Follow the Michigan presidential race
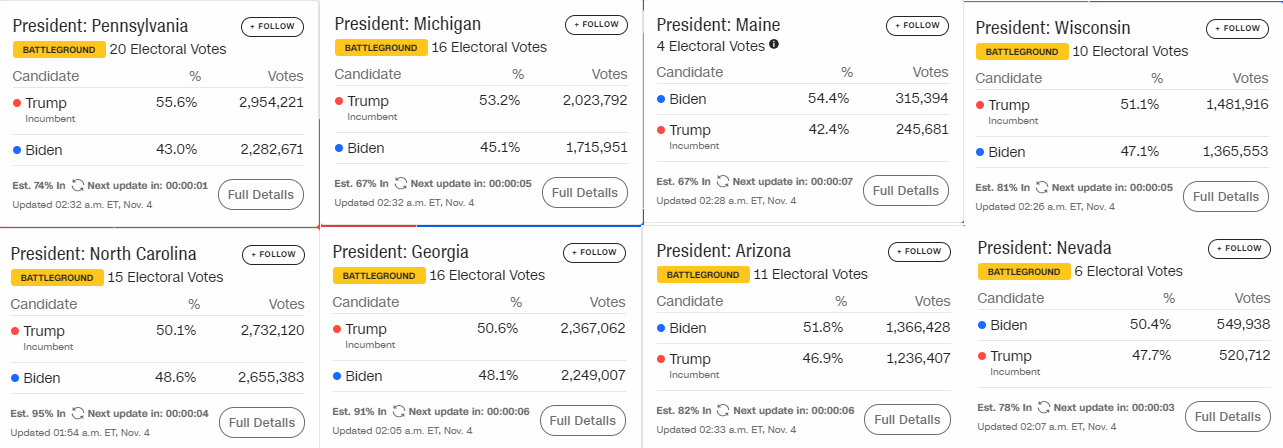This screenshot has width=1283, height=448. point(598,24)
